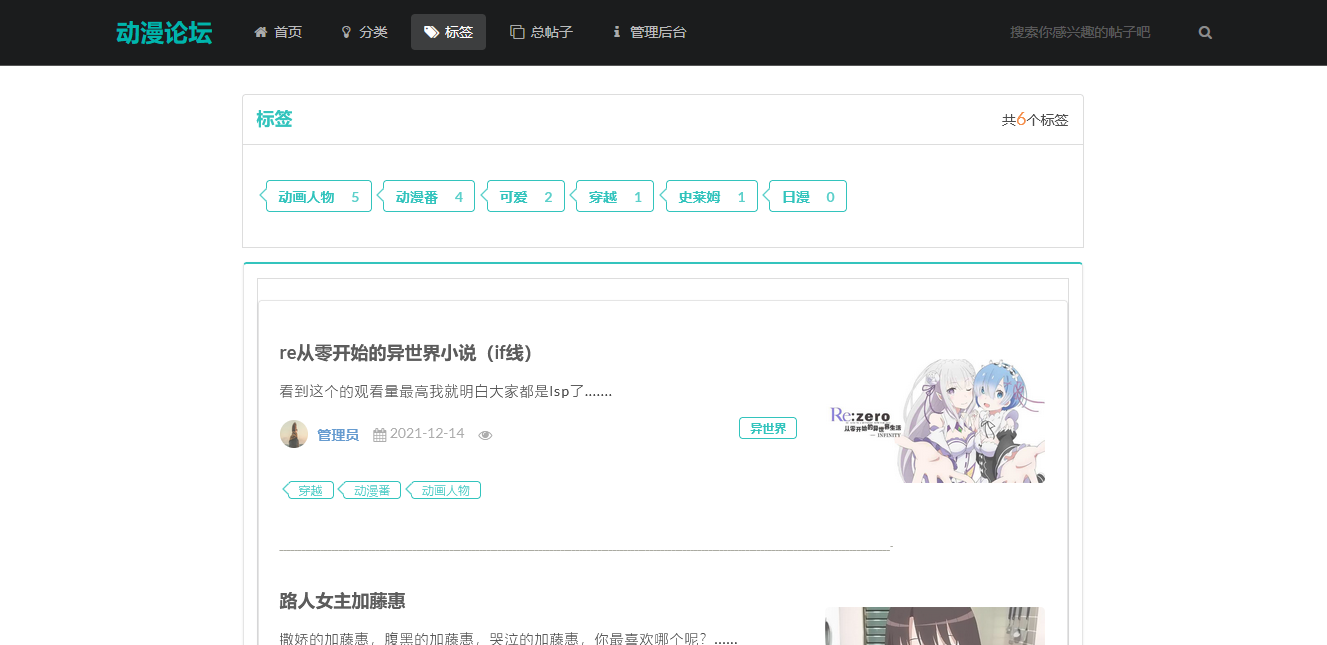Click the tags icon beside 标签
Image resolution: width=1327 pixels, height=645 pixels.
coord(432,32)
